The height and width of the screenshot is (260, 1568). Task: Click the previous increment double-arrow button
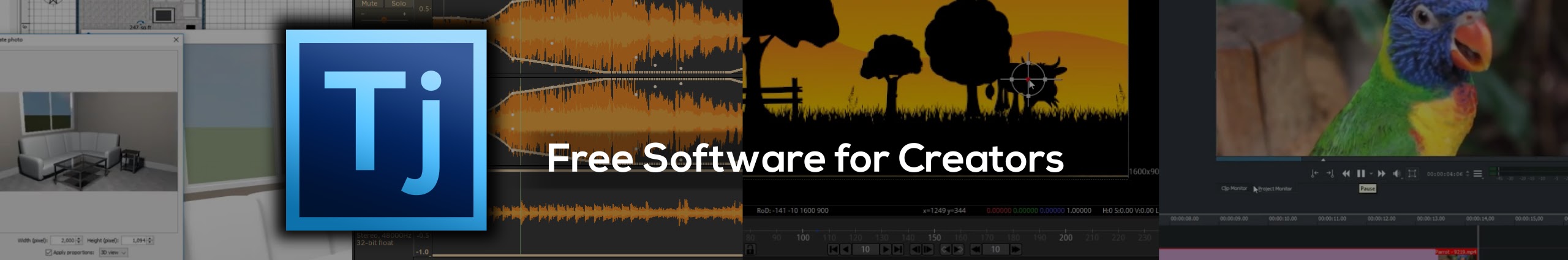976,250
